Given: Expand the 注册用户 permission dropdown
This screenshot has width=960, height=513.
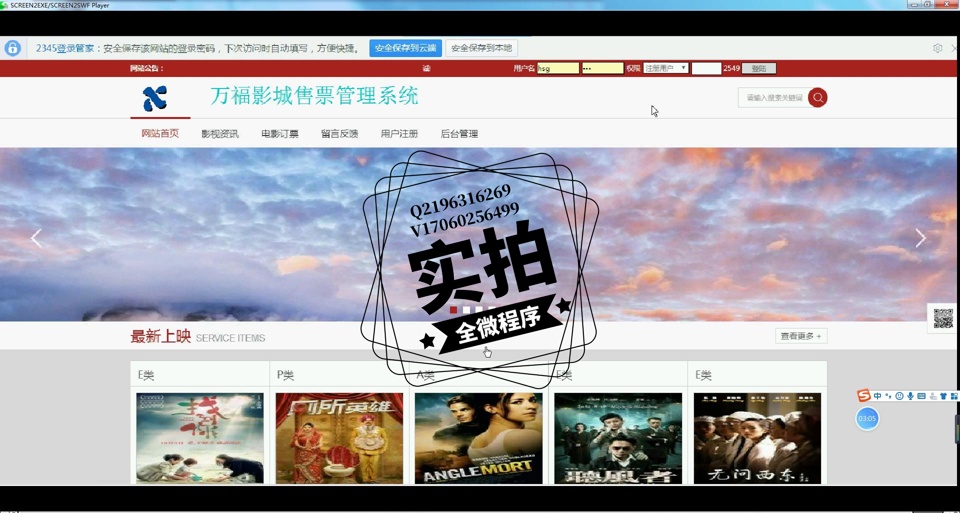Looking at the screenshot, I should pyautogui.click(x=665, y=68).
